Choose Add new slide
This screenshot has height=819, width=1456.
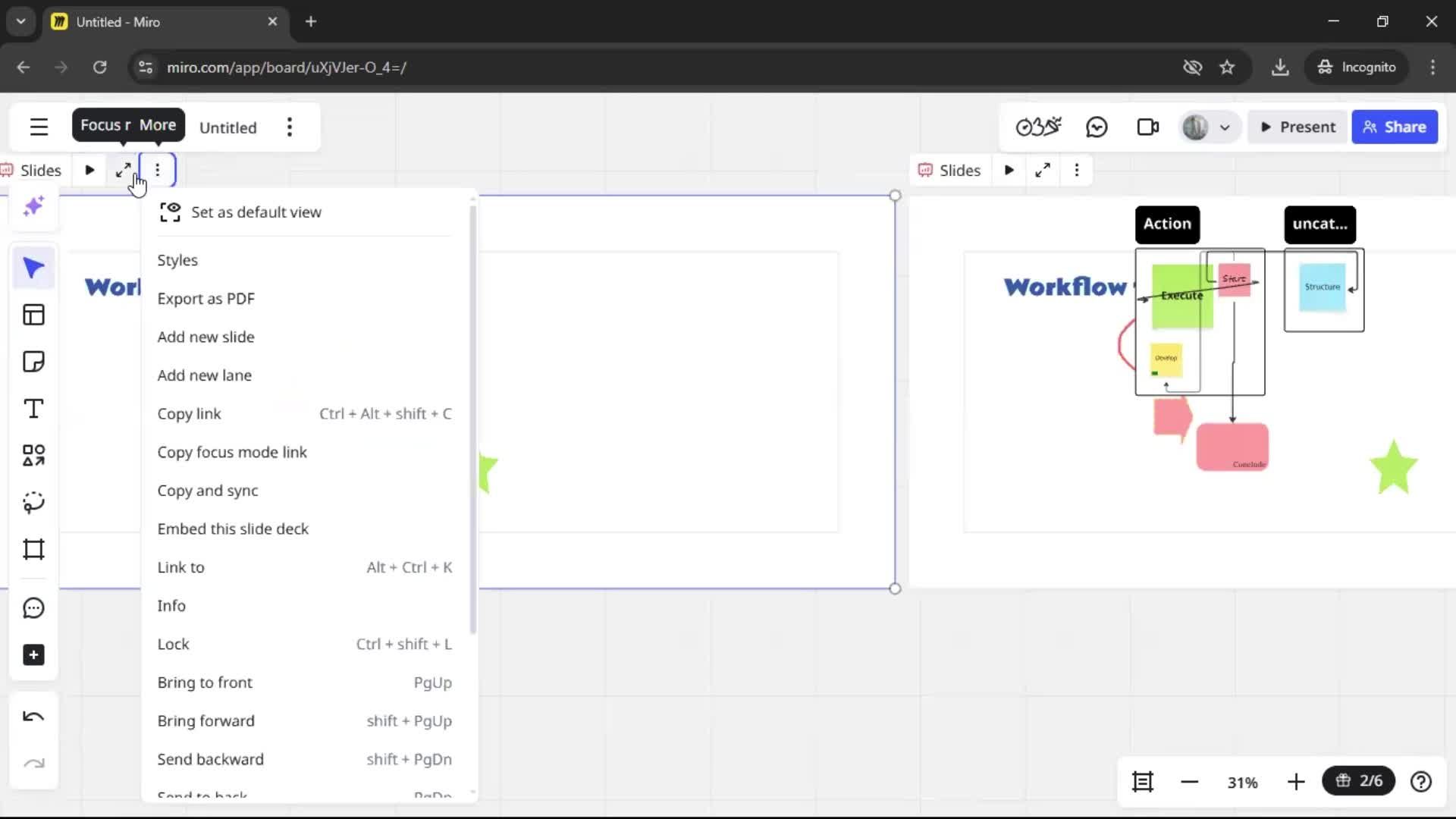coord(305,337)
